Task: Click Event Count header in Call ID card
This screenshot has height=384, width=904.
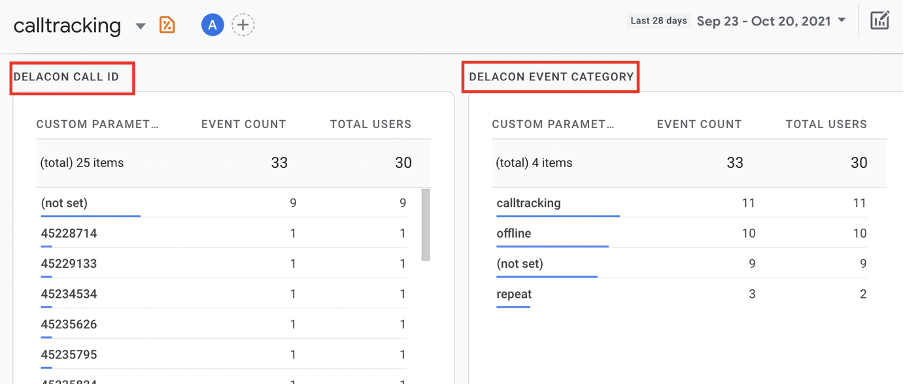Action: [x=244, y=124]
